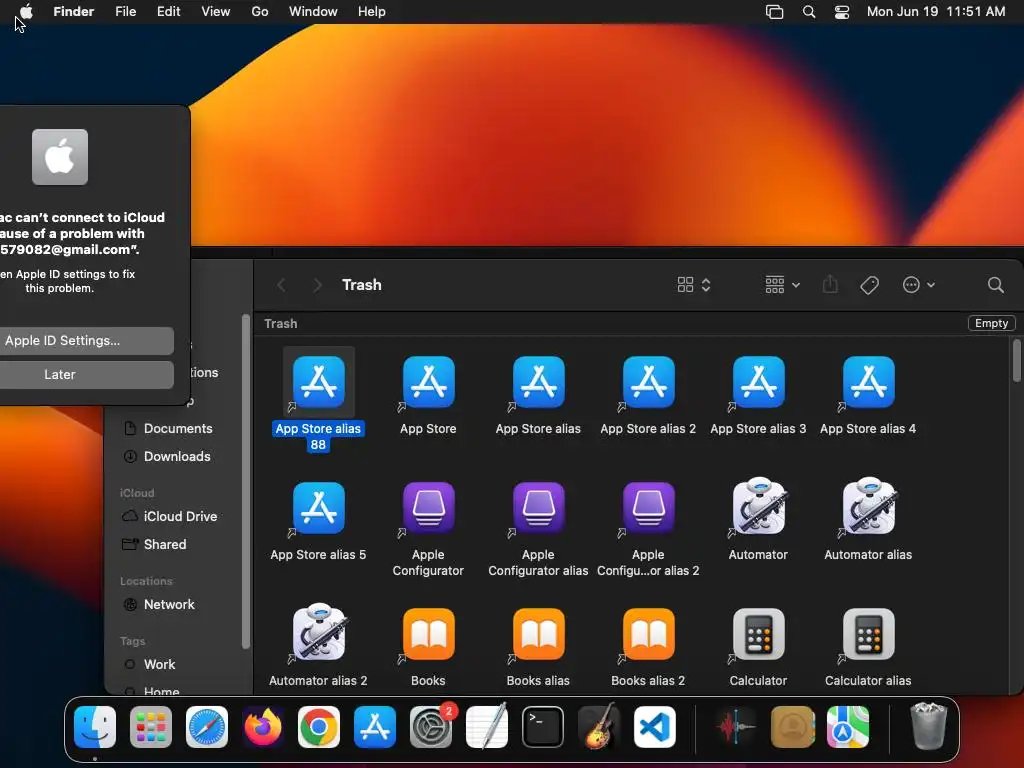Screen dimensions: 1024x768
Task: Open TextEdit from the Dock
Action: point(487,726)
